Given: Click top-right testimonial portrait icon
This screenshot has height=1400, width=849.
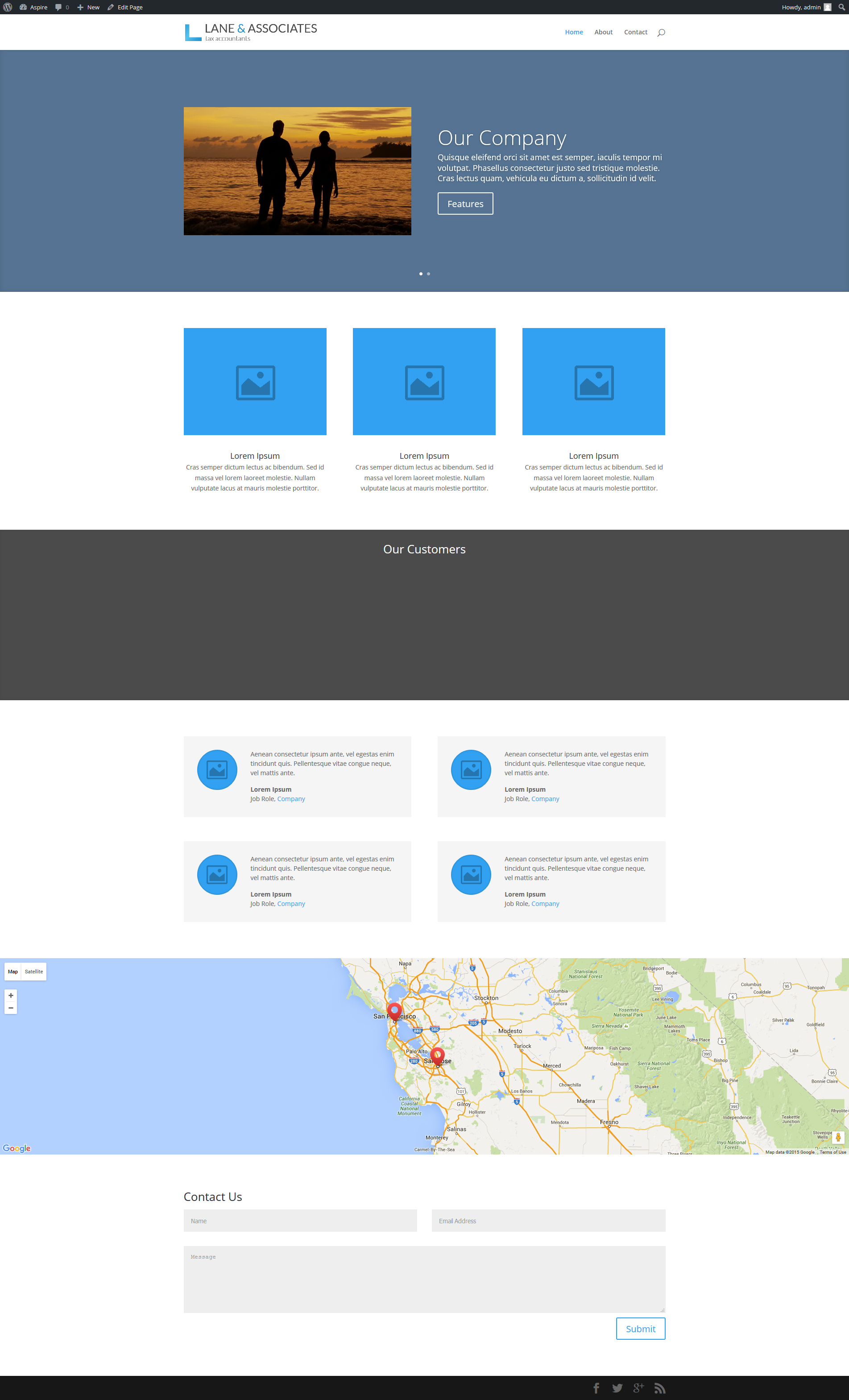Looking at the screenshot, I should (471, 770).
